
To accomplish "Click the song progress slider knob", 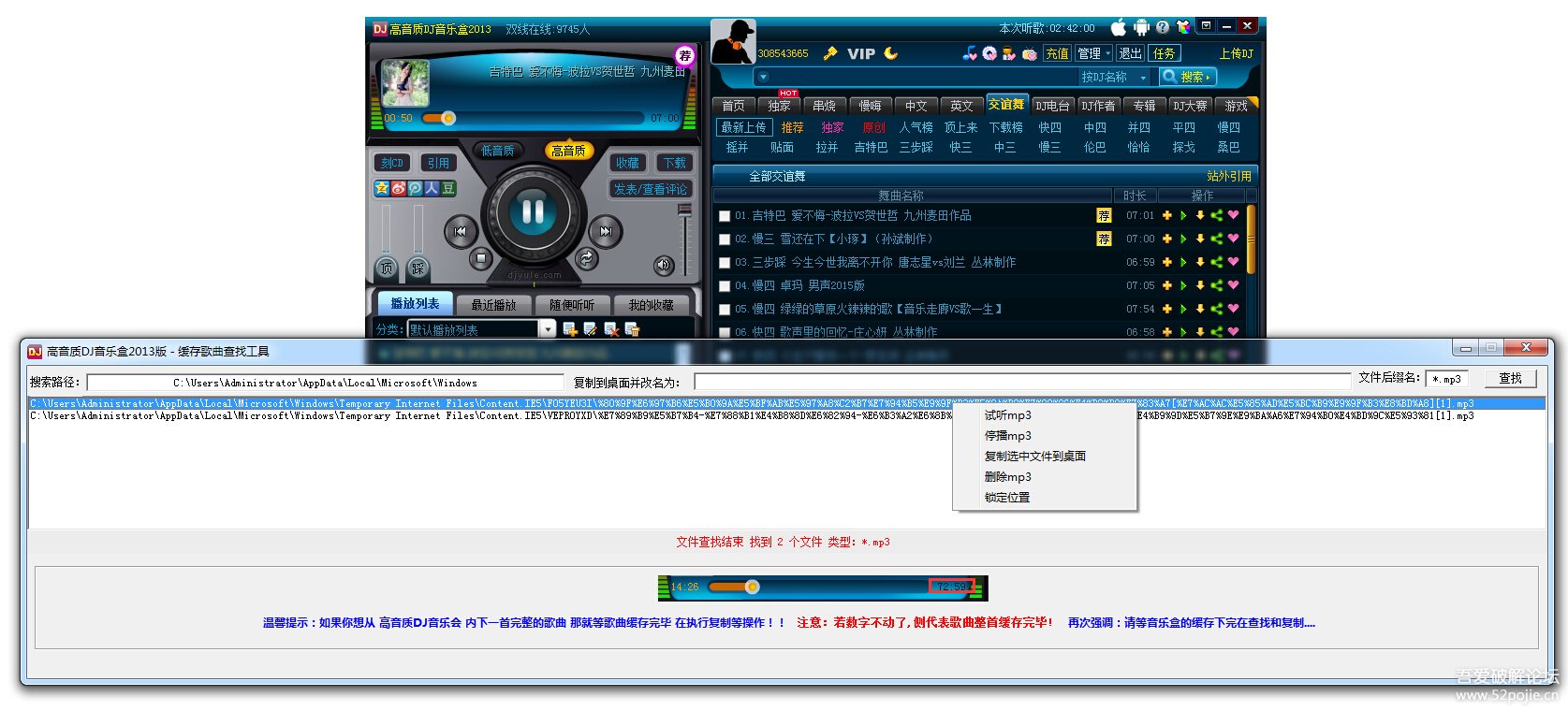I will (448, 118).
